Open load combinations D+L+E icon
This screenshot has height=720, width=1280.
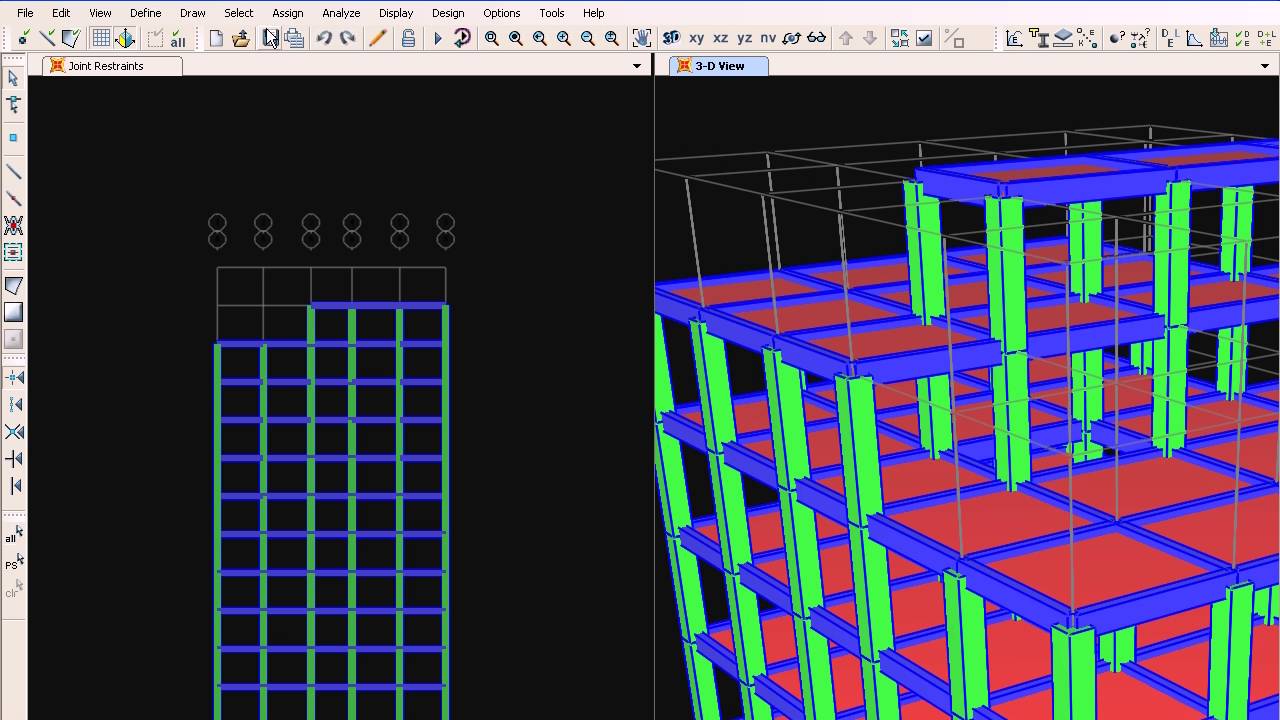click(x=1267, y=38)
